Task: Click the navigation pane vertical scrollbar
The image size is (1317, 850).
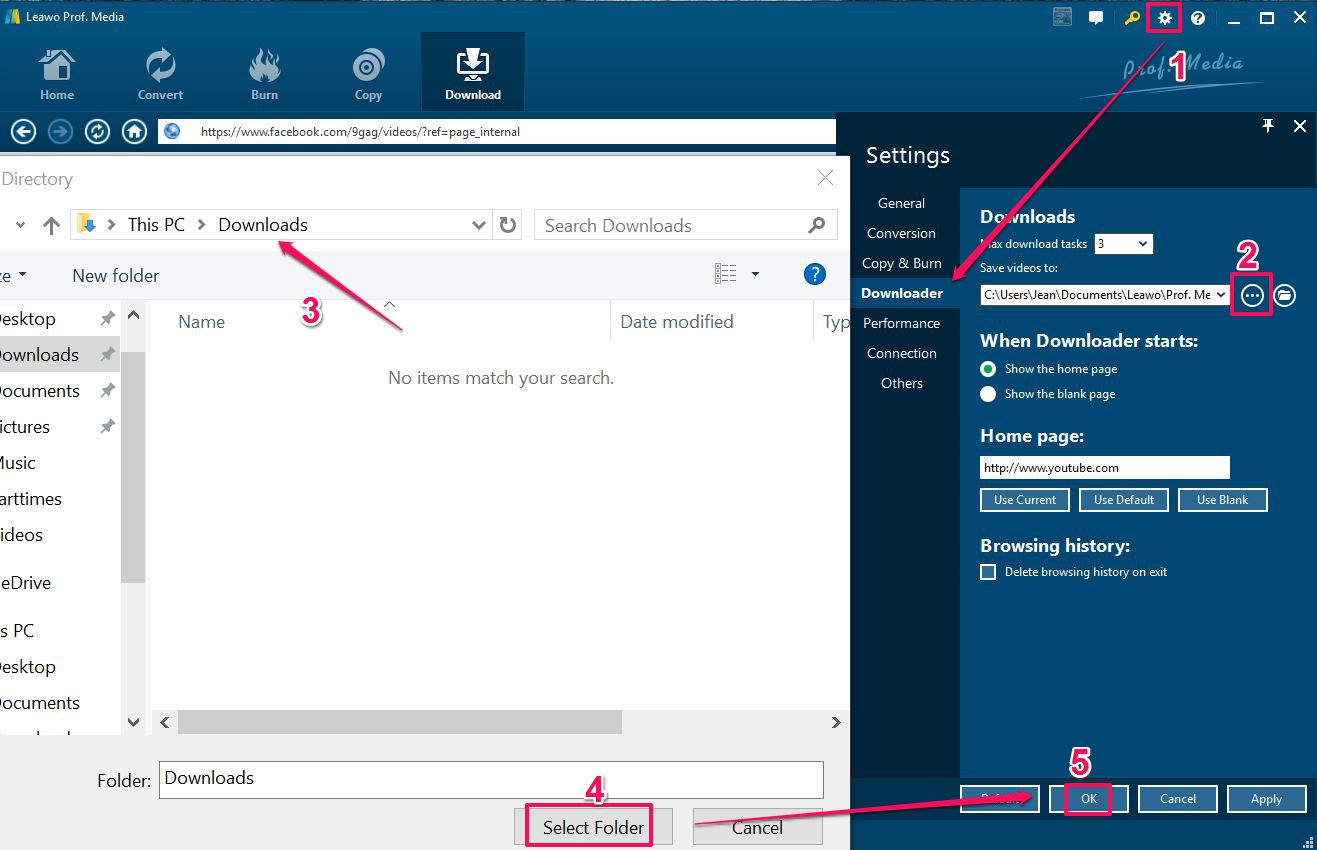Action: (x=133, y=467)
